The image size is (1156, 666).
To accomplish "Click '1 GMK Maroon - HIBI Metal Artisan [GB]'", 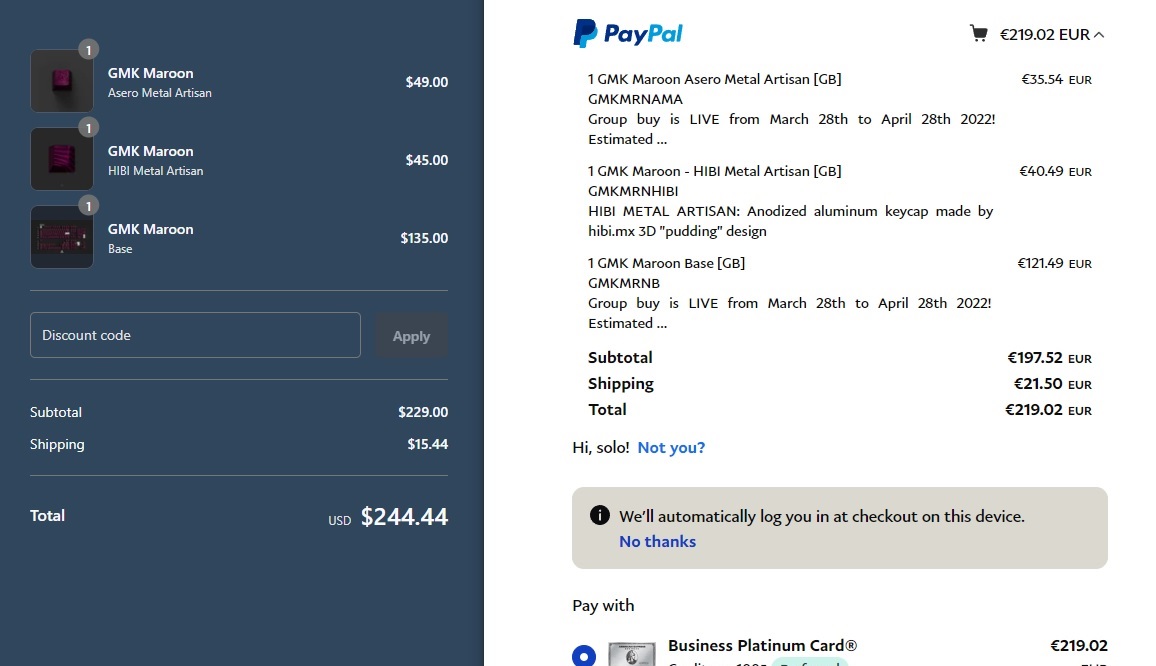I will (x=714, y=171).
